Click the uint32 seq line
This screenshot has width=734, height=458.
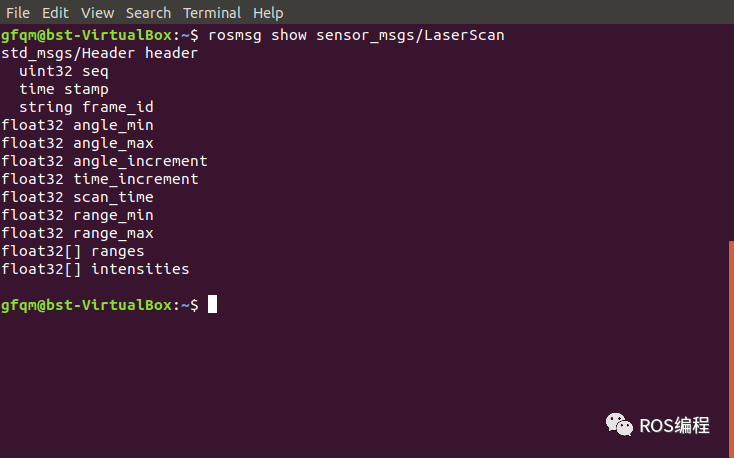coord(64,71)
